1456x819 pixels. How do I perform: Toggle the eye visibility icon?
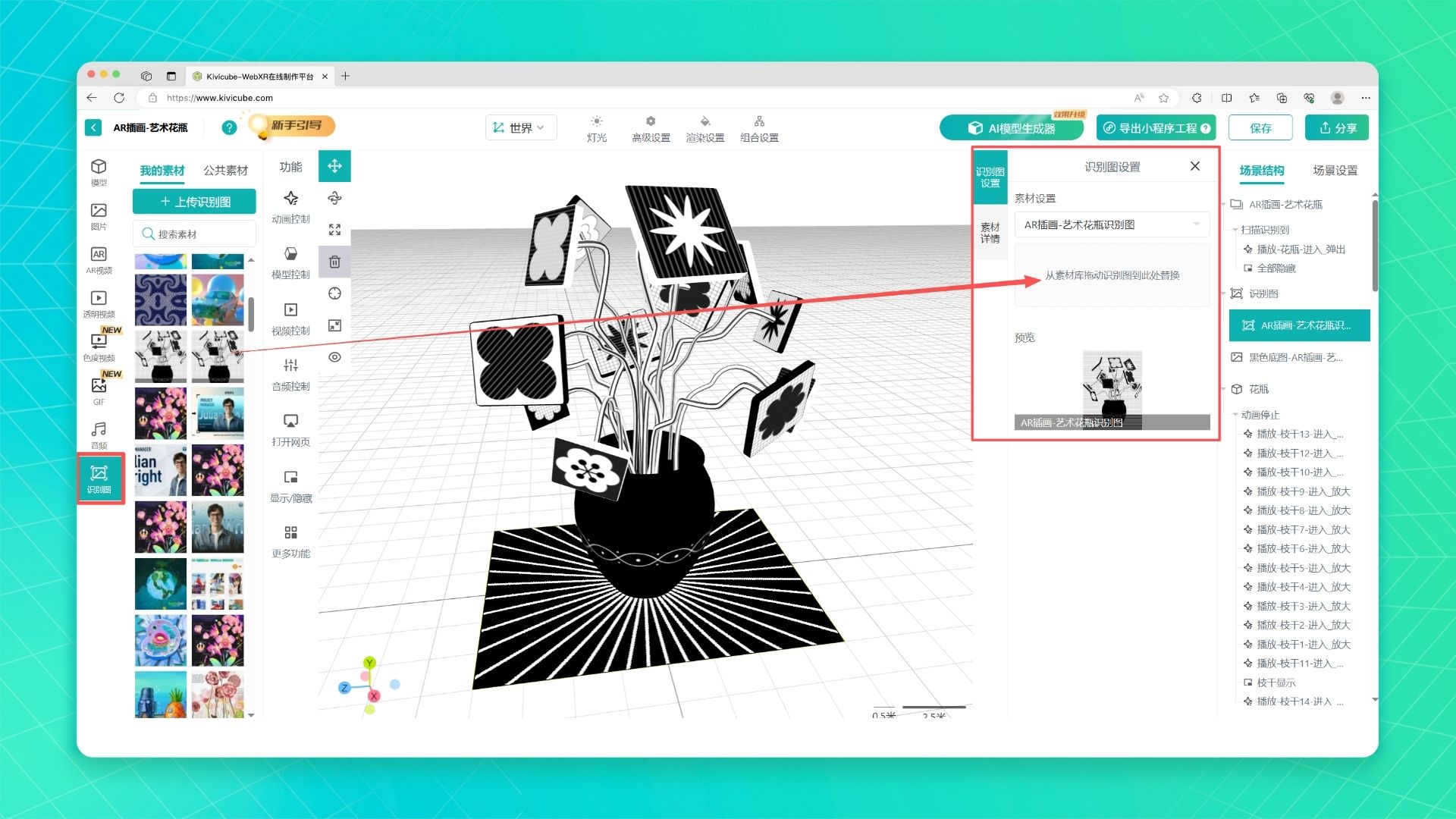(334, 357)
